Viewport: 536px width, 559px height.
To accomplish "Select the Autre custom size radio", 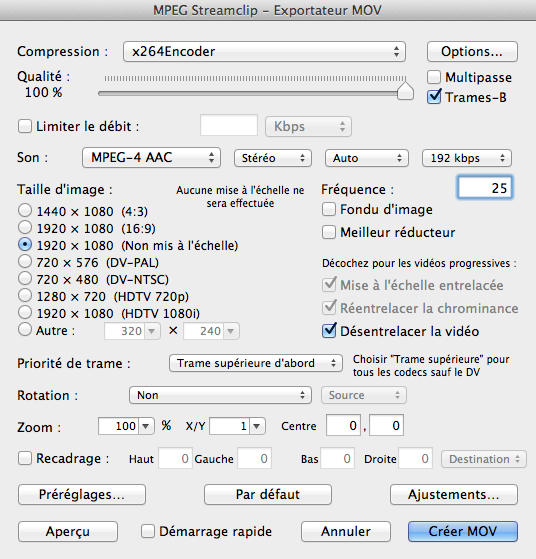I will pos(25,330).
